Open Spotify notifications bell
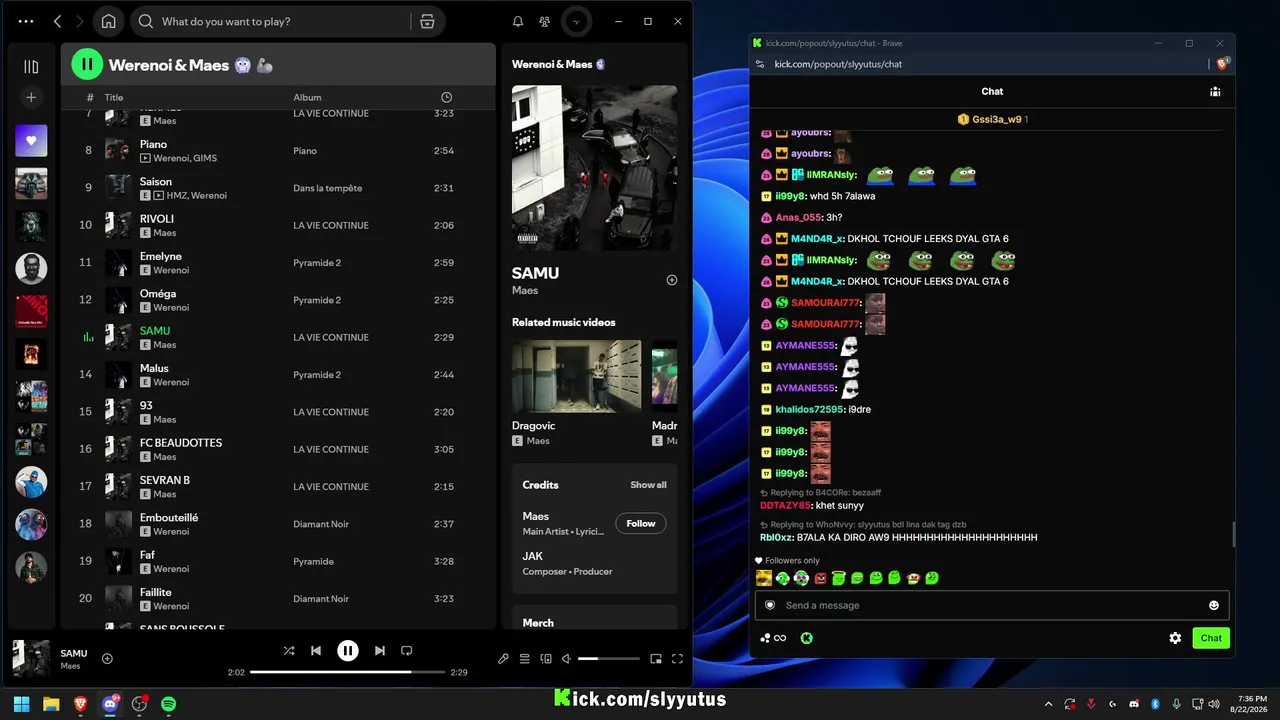Image resolution: width=1280 pixels, height=720 pixels. coord(518,21)
